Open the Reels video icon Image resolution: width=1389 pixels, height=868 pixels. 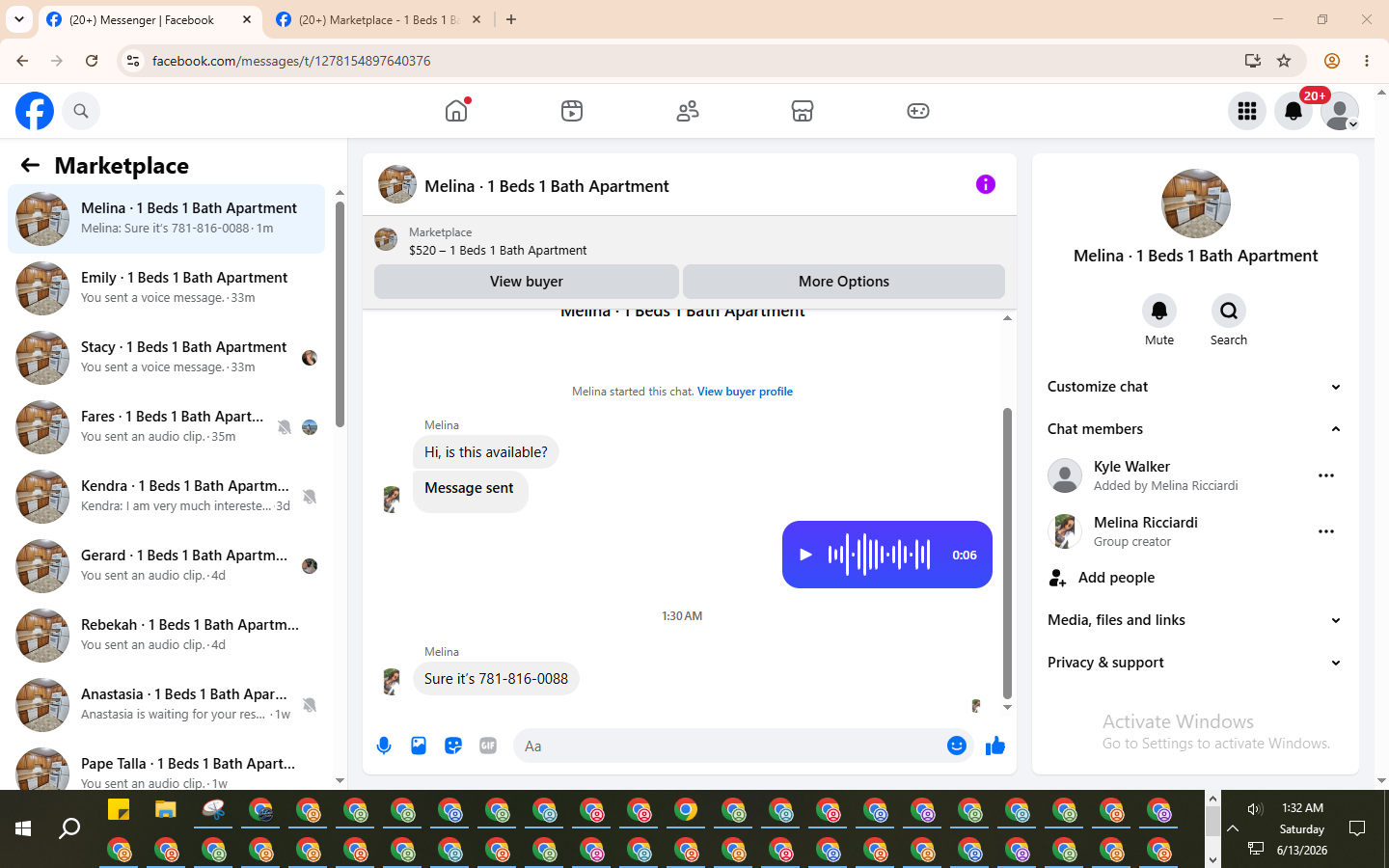coord(572,111)
